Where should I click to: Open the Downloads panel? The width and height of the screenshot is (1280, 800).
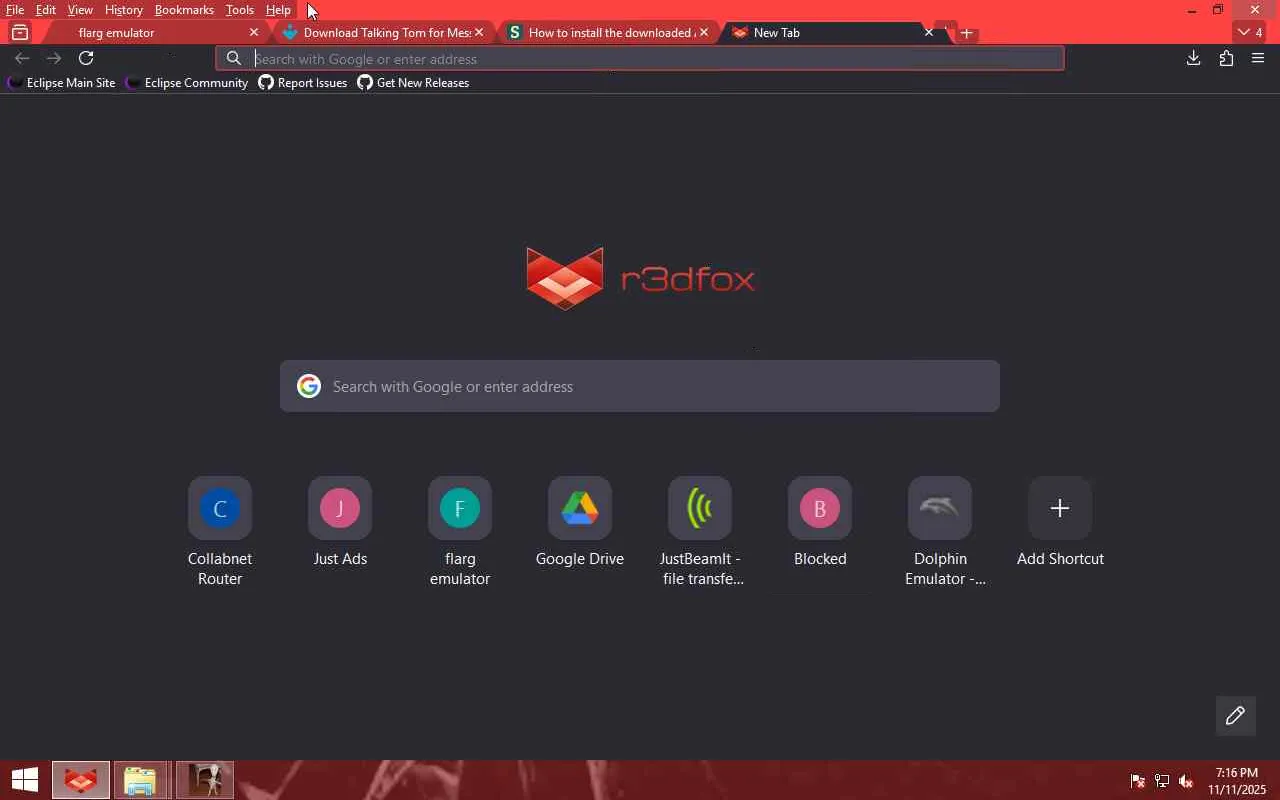[x=1193, y=58]
